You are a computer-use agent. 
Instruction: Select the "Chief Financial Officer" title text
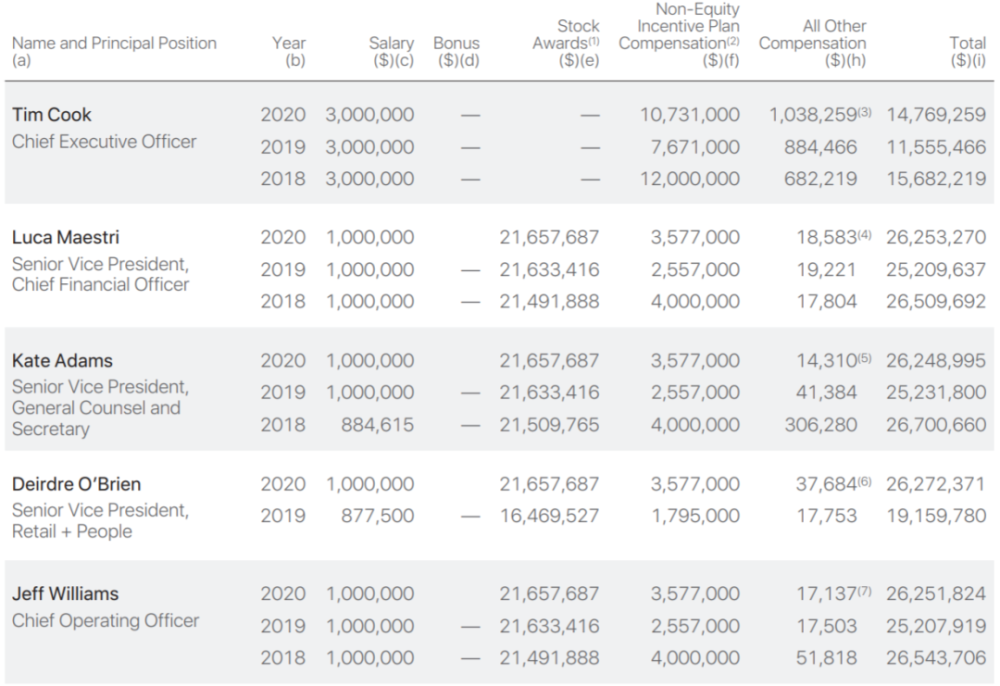coord(100,284)
